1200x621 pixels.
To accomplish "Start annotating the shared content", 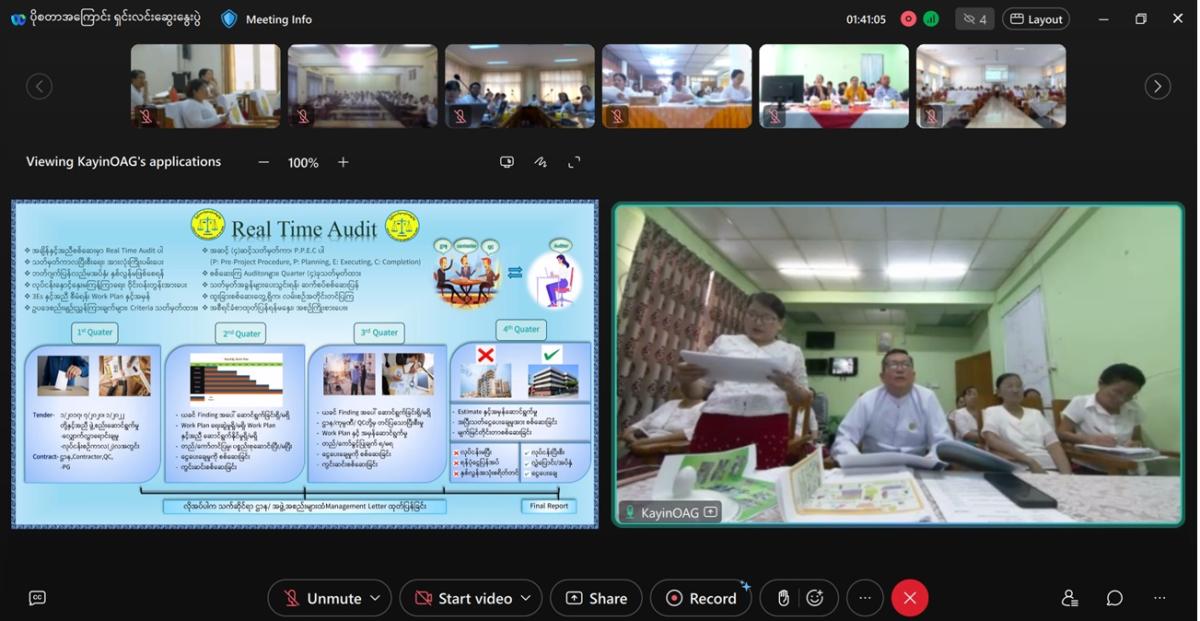I will [x=541, y=162].
